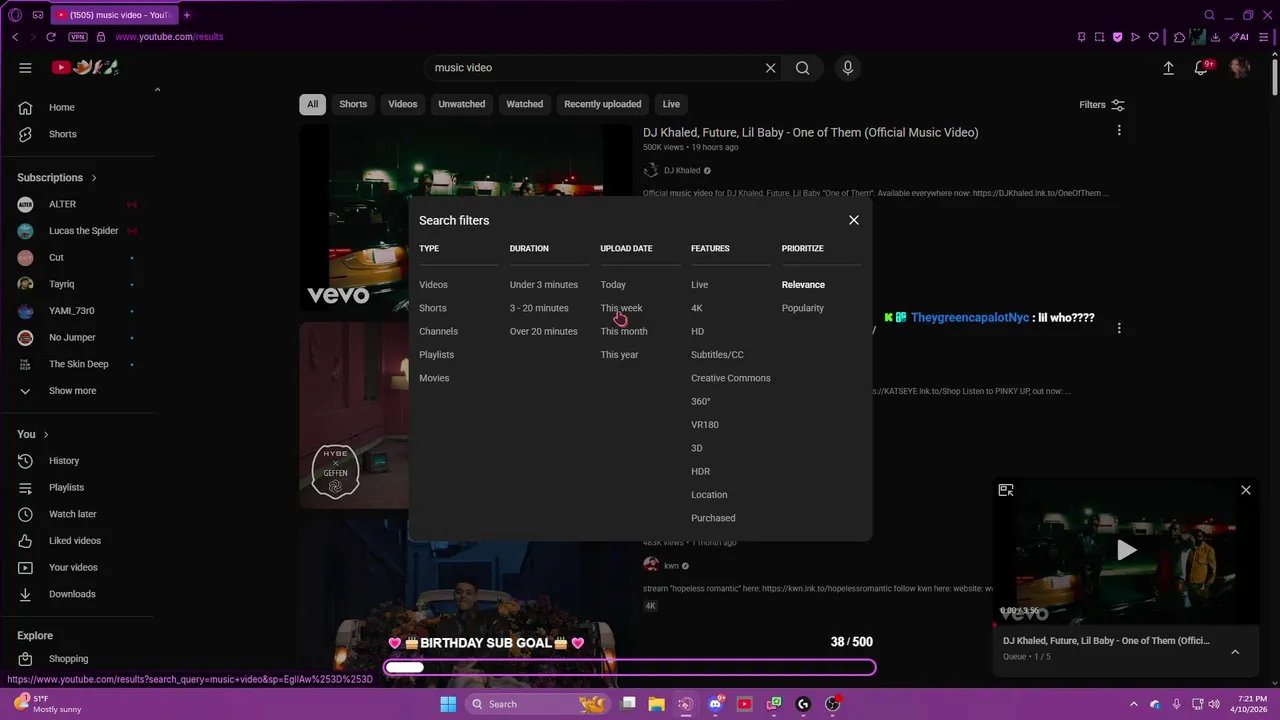Open Discord from the taskbar
Screen dimensions: 1280x720
click(715, 704)
